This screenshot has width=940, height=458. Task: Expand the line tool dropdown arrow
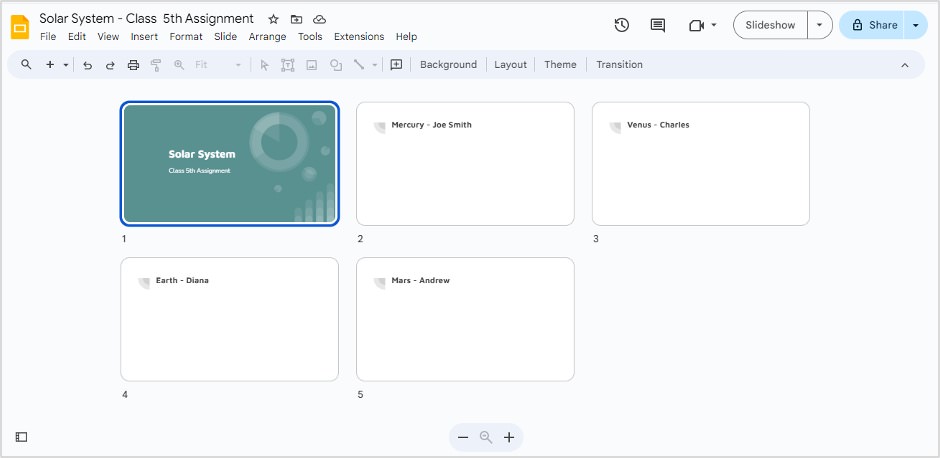pos(375,65)
